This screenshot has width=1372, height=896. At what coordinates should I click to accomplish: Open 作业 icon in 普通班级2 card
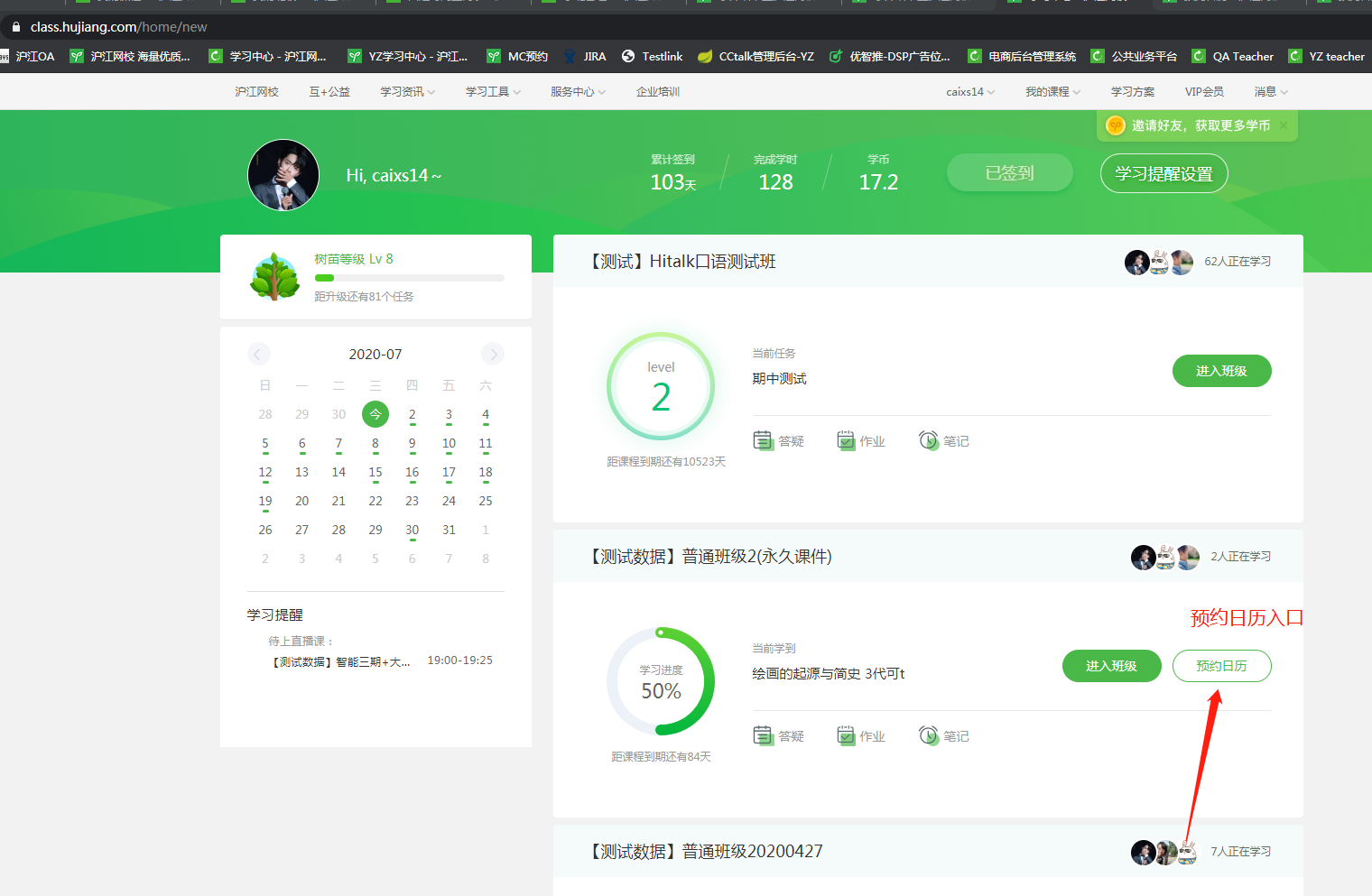point(846,735)
